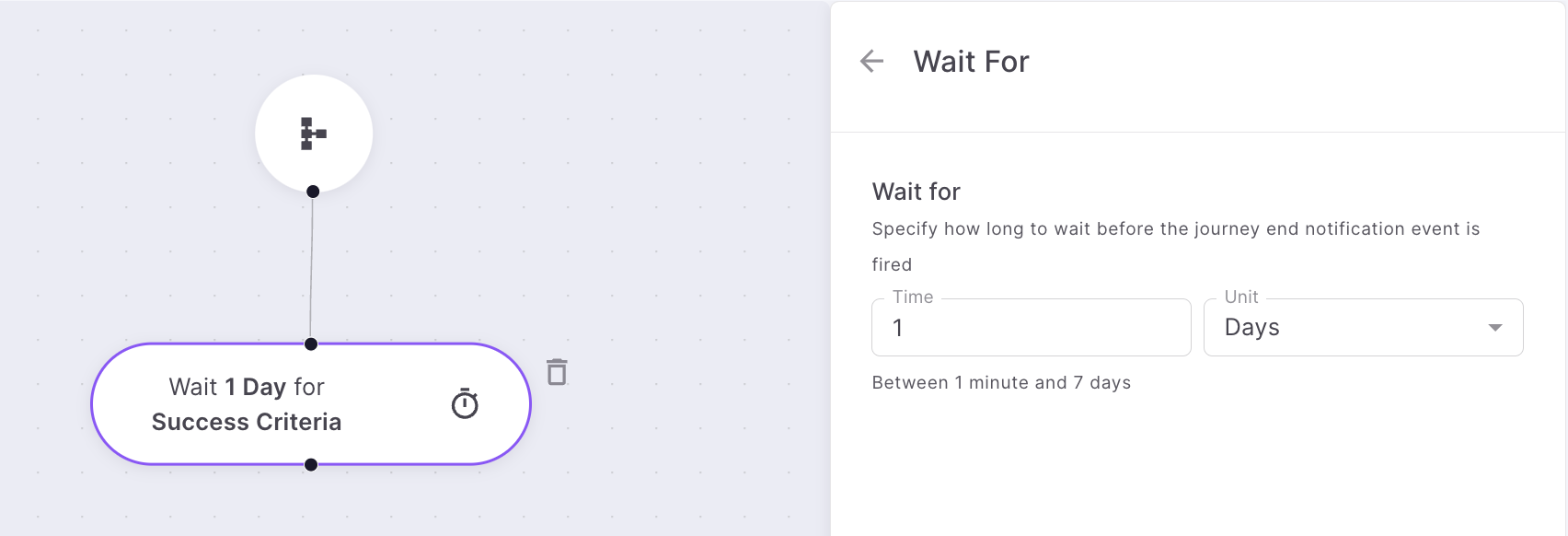Click the connector dot under circular node

[313, 192]
